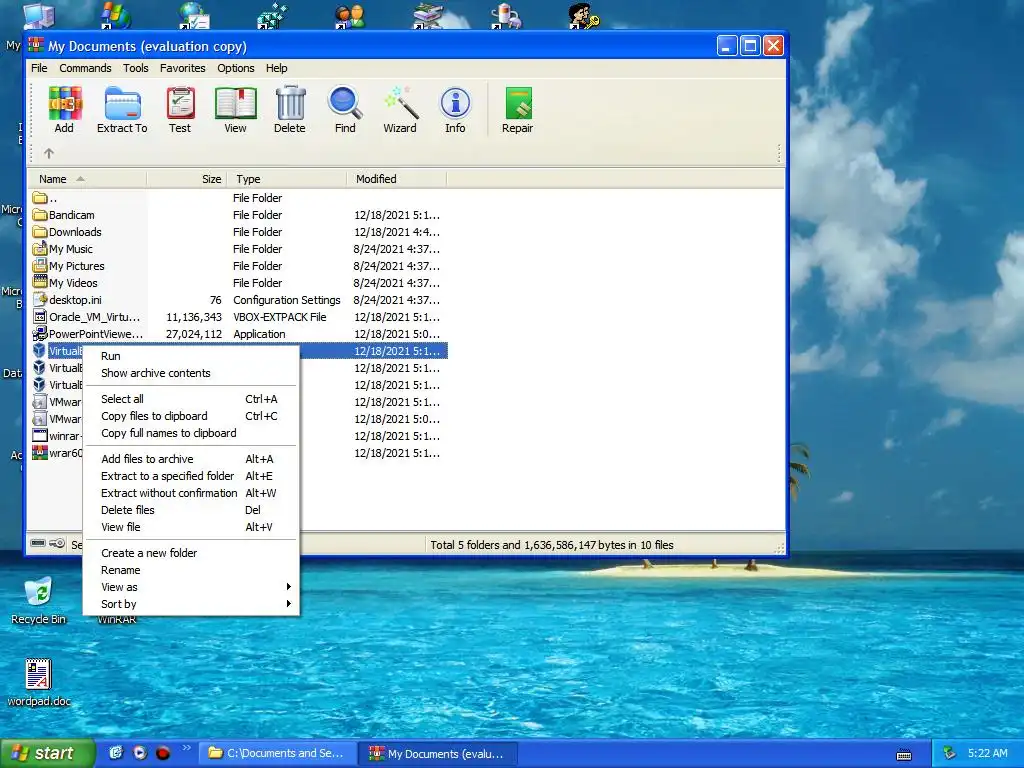Choose View file in context menu
The width and height of the screenshot is (1024, 768).
(x=191, y=527)
